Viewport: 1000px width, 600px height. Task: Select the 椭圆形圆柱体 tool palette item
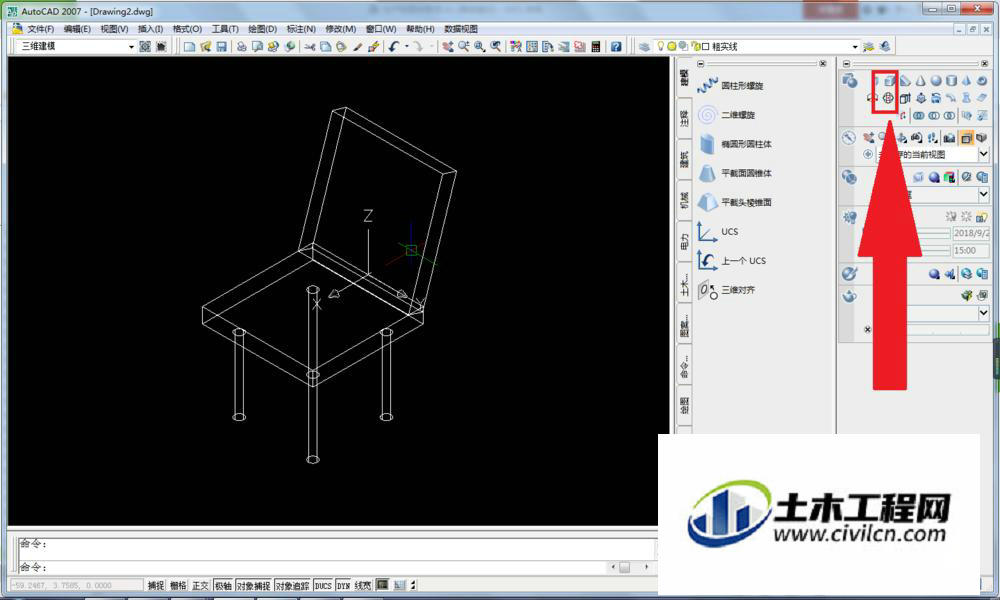click(734, 144)
